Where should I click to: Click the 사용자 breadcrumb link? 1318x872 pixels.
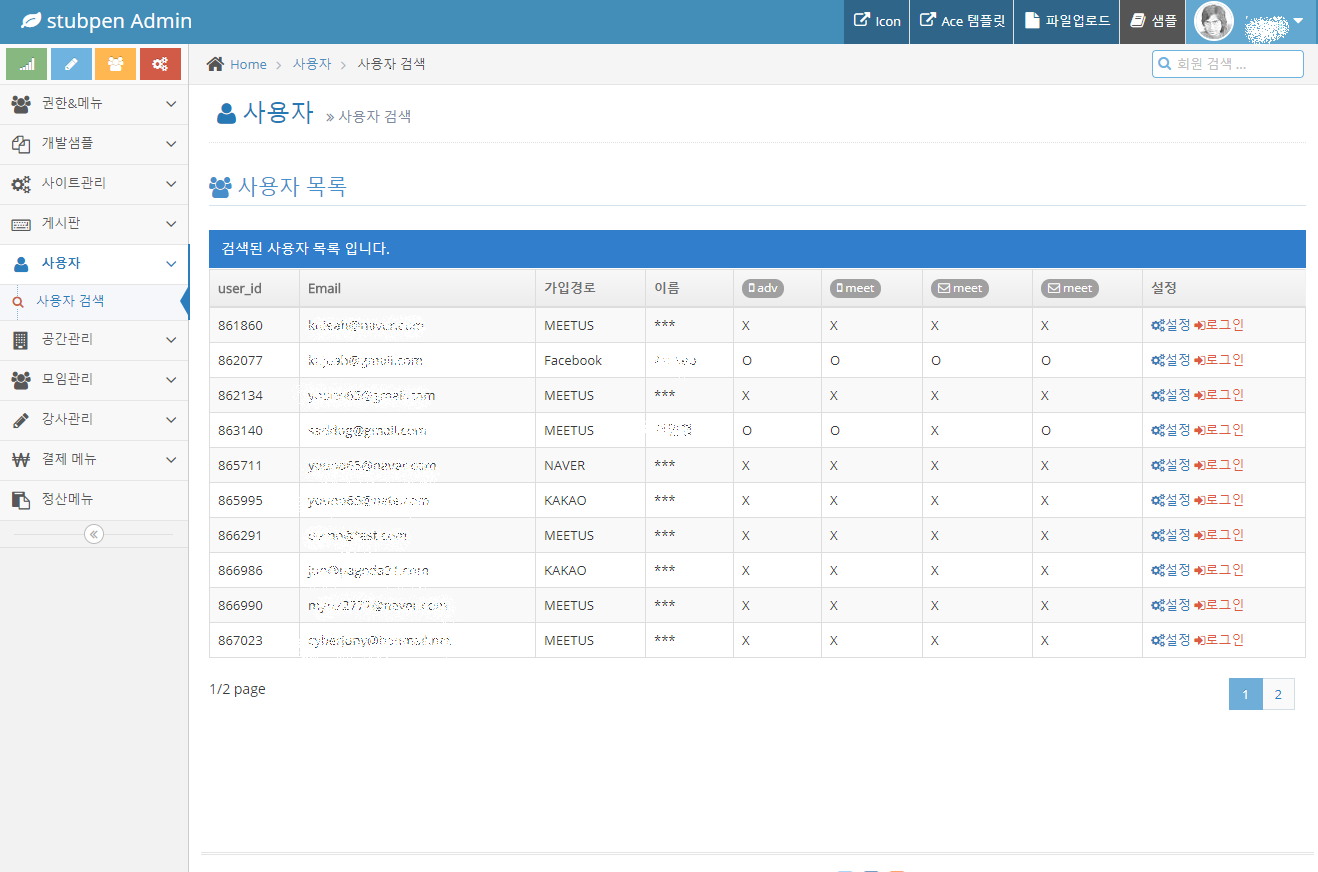coord(312,64)
